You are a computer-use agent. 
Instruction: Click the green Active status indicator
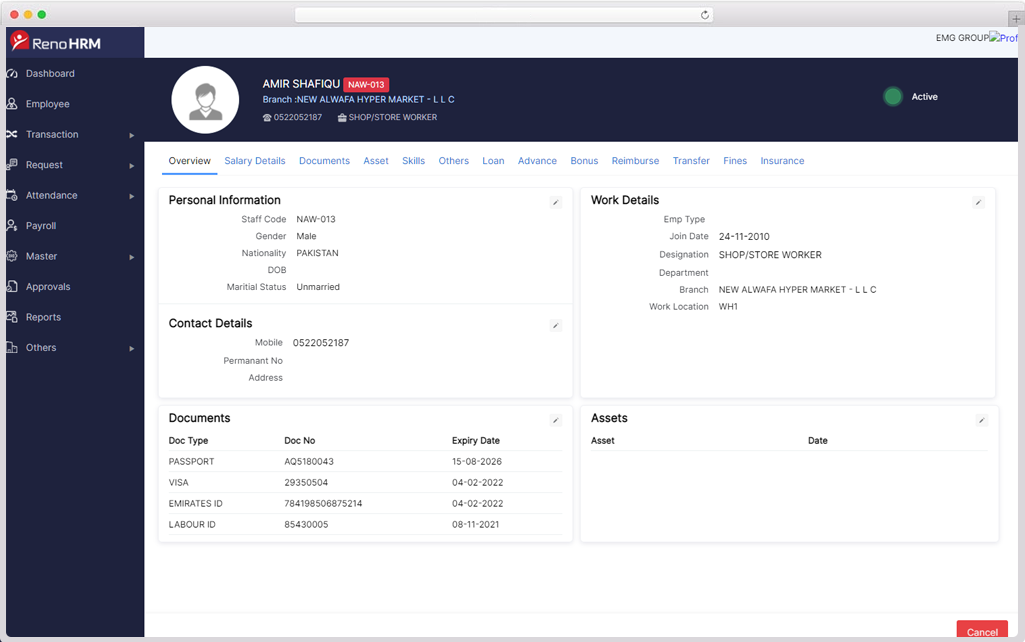pos(893,97)
